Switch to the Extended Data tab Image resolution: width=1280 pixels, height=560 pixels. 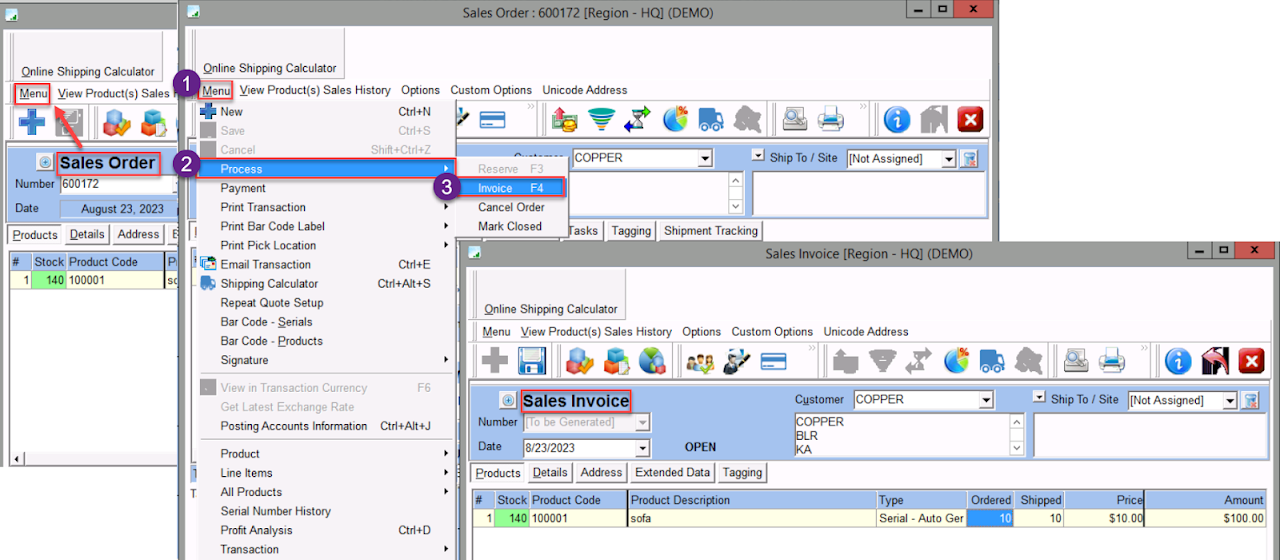(x=672, y=472)
